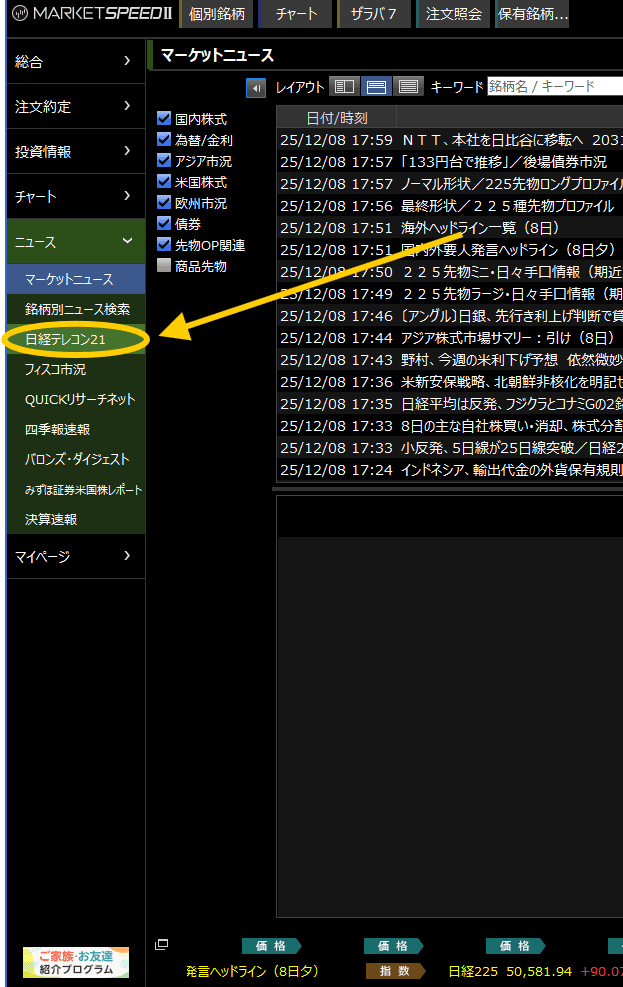Open バロンズ・ダイジェスト in the sidebar
The width and height of the screenshot is (623, 987).
click(76, 459)
